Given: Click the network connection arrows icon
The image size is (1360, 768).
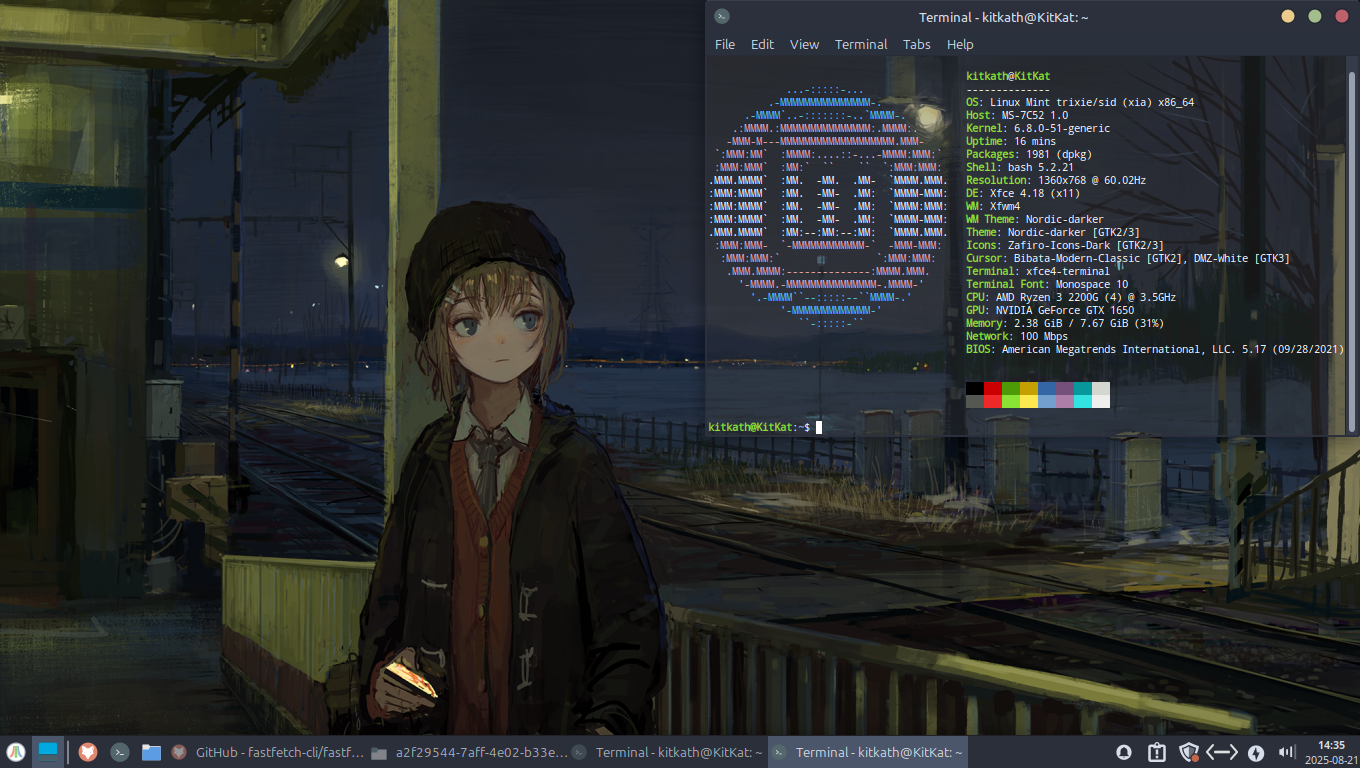Looking at the screenshot, I should 1222,752.
